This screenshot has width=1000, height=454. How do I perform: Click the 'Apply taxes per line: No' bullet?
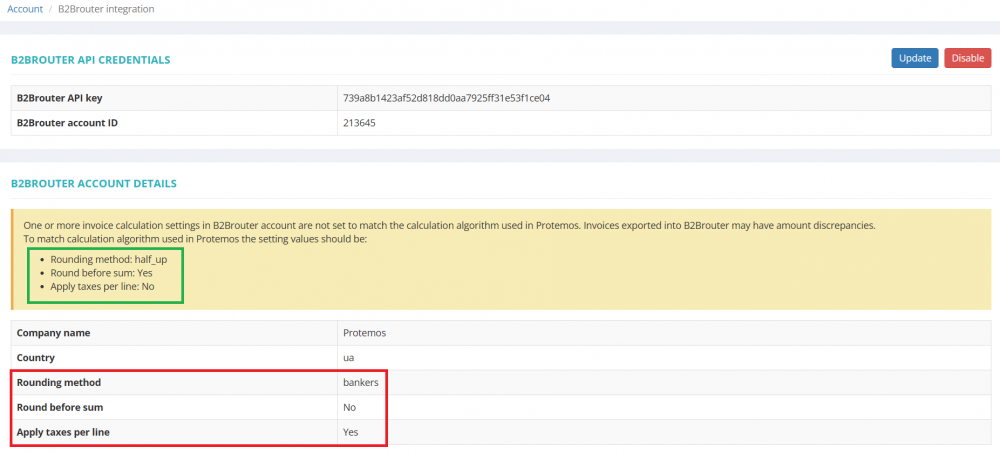104,287
